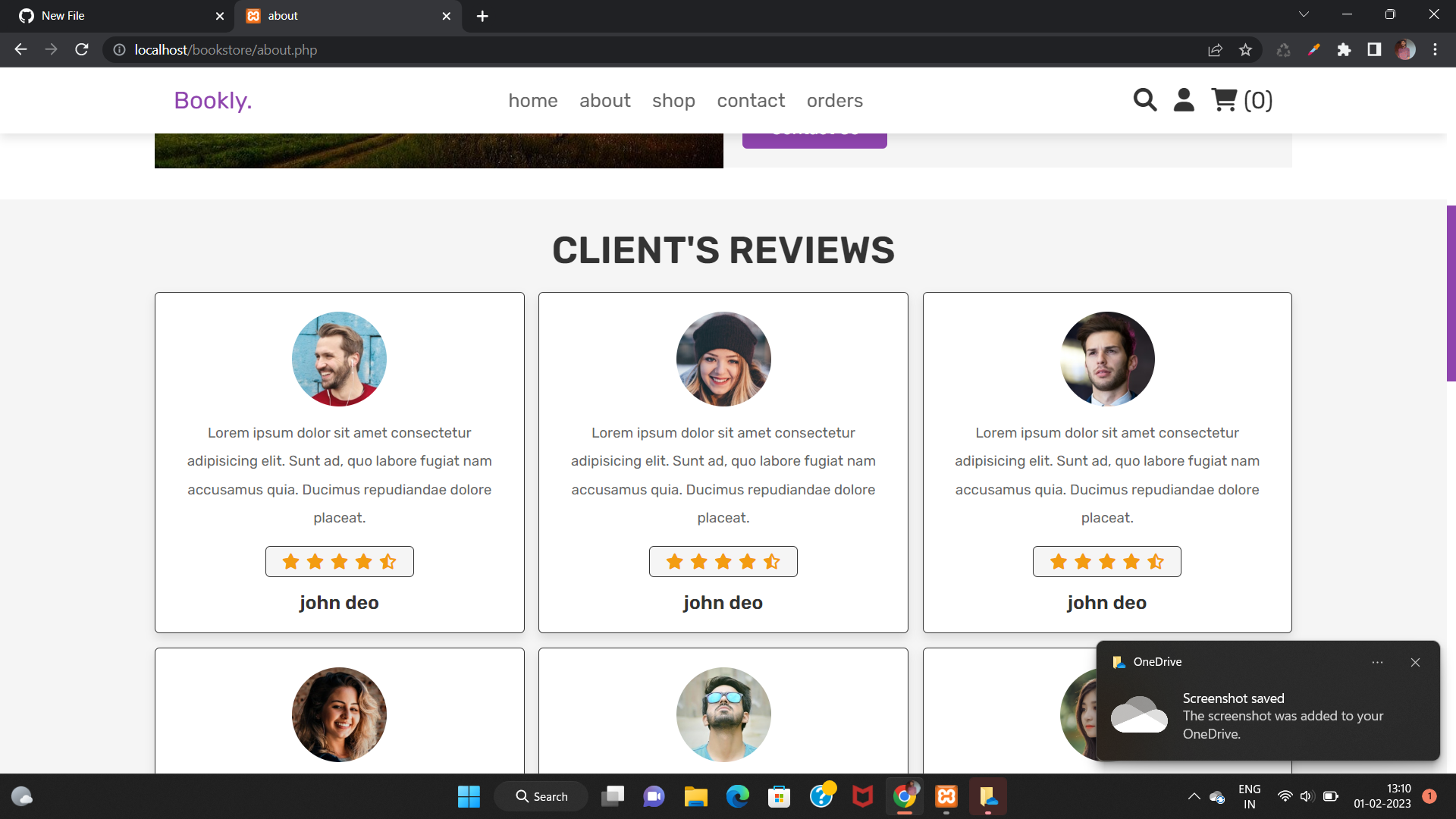
Task: Open the about navigation link
Action: pyautogui.click(x=605, y=100)
